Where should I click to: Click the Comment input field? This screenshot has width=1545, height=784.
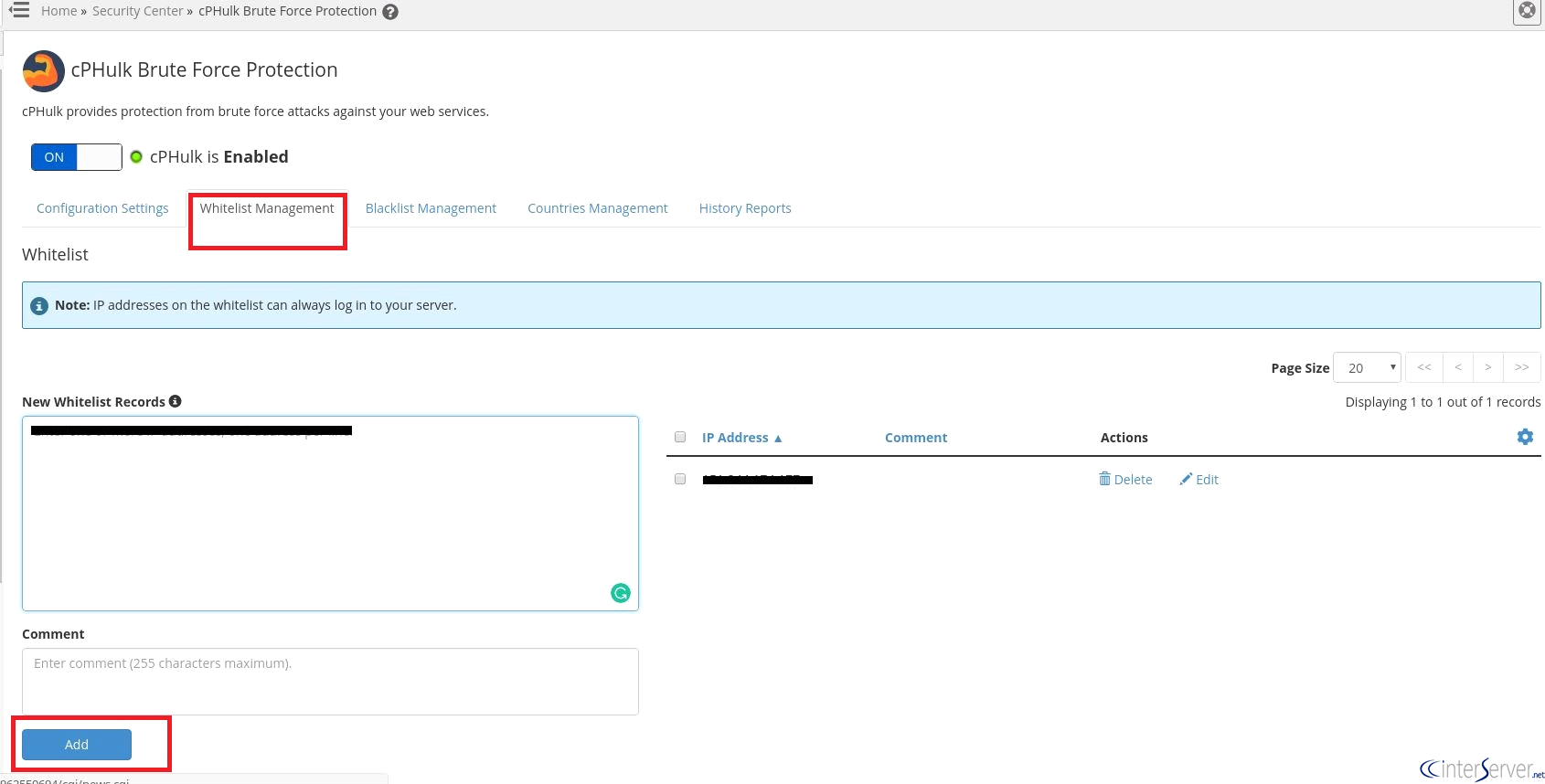coord(330,682)
